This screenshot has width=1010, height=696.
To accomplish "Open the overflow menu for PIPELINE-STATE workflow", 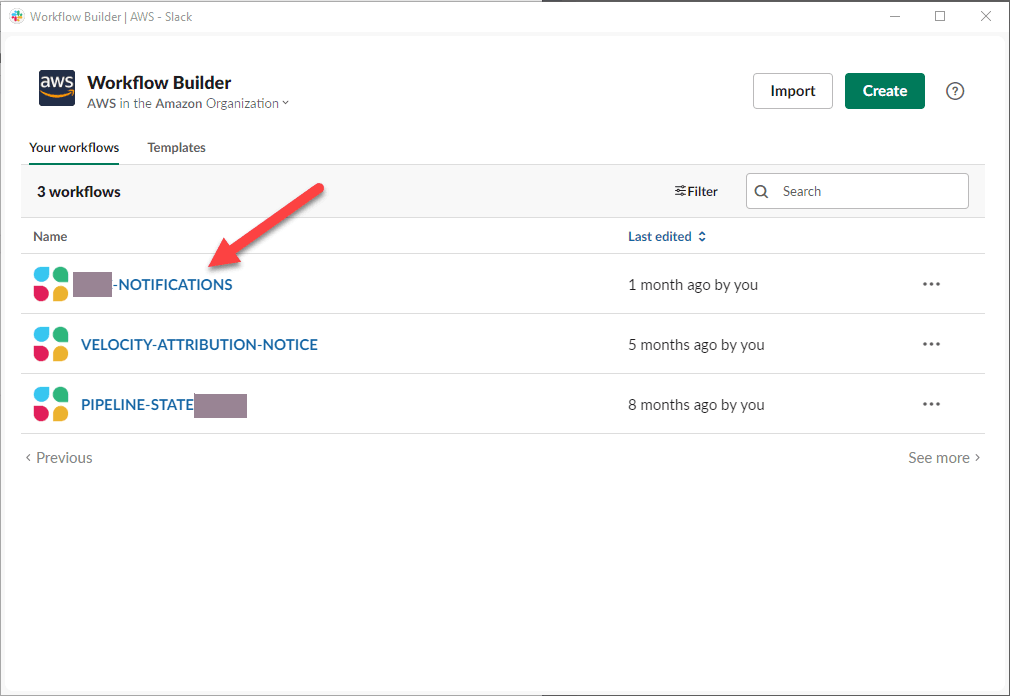I will [931, 404].
